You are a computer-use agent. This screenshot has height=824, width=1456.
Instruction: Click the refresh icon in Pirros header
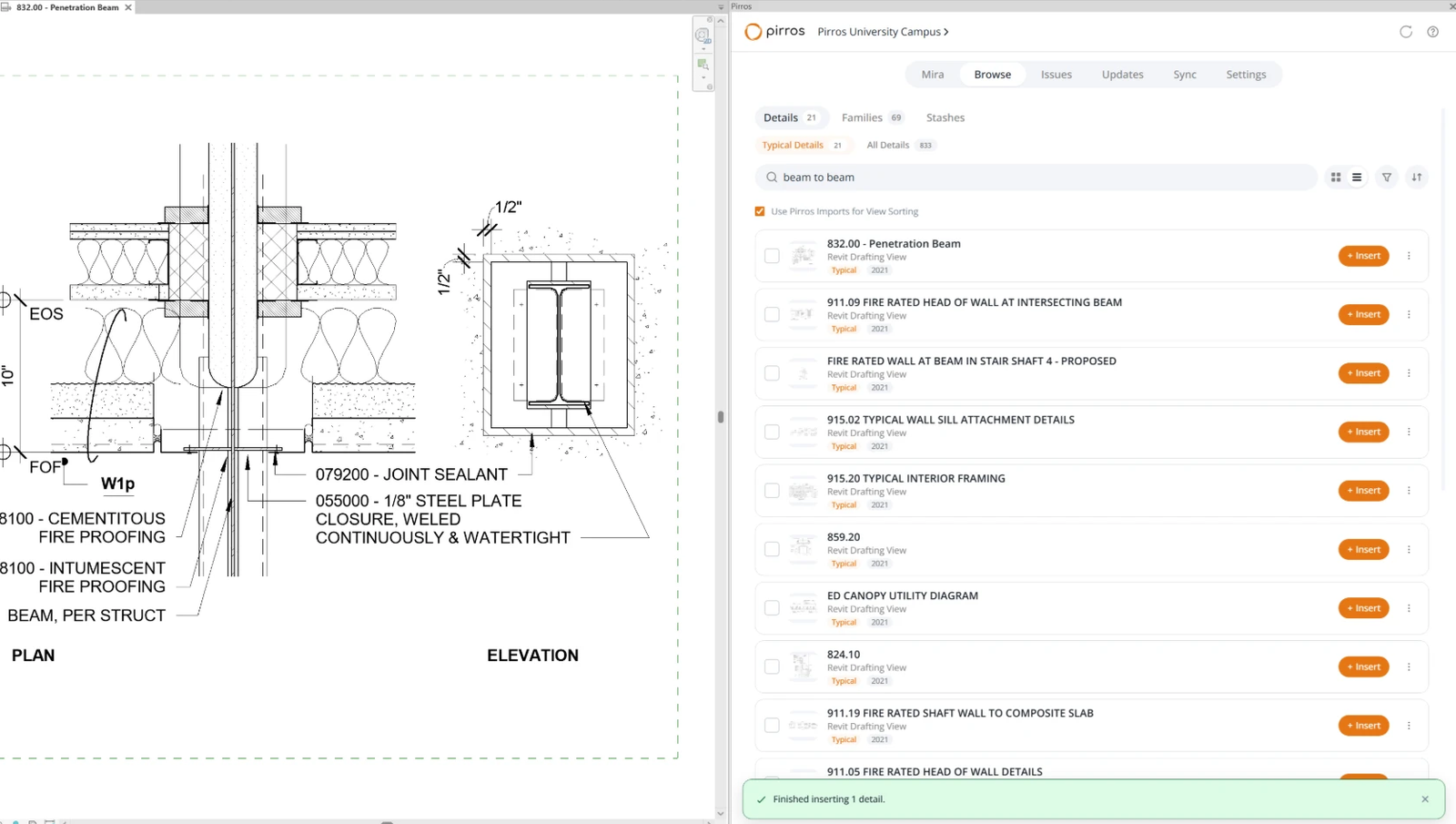click(1406, 32)
